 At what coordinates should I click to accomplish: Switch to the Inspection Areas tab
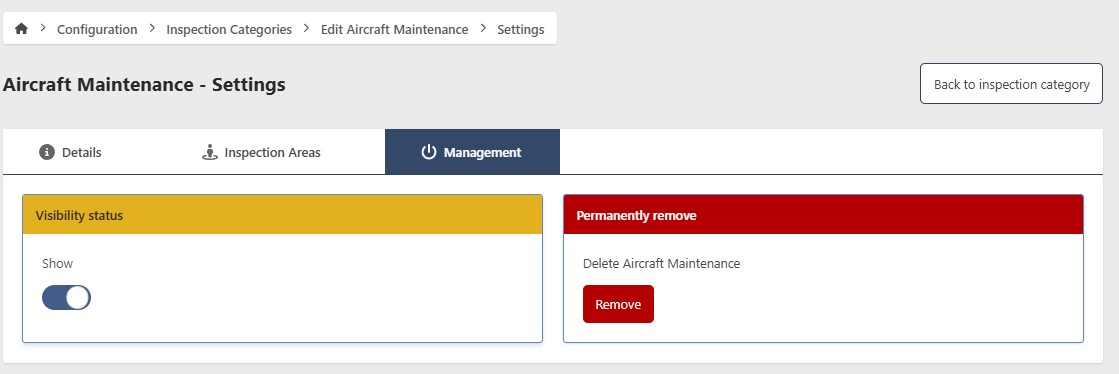[261, 152]
